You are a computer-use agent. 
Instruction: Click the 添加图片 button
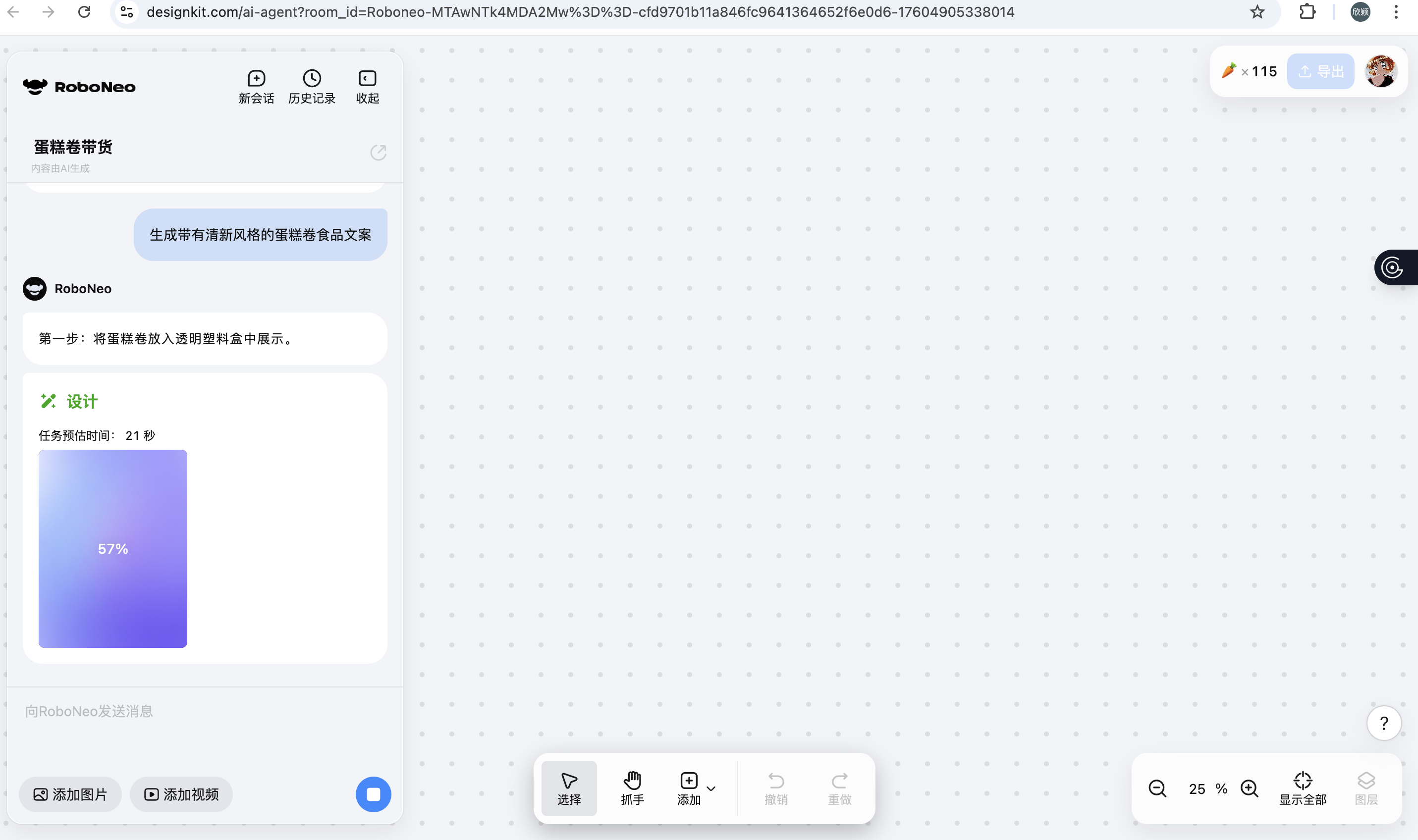point(70,794)
